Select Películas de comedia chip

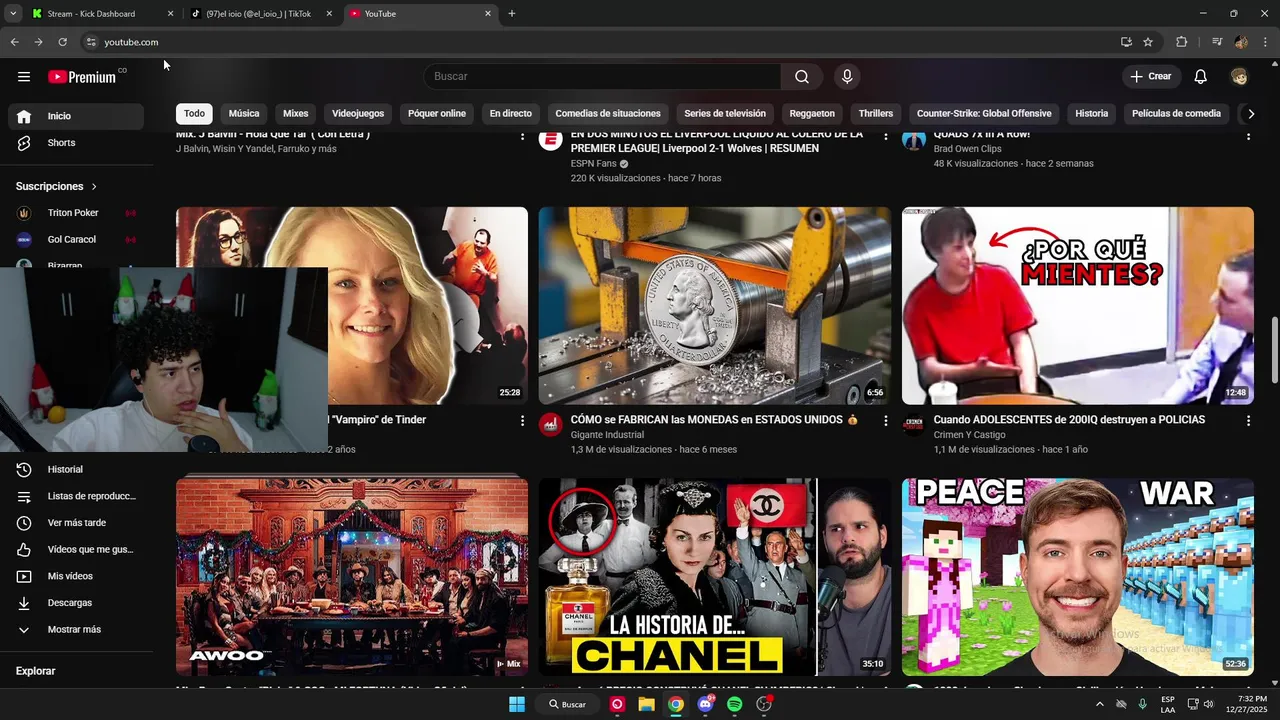point(1177,114)
